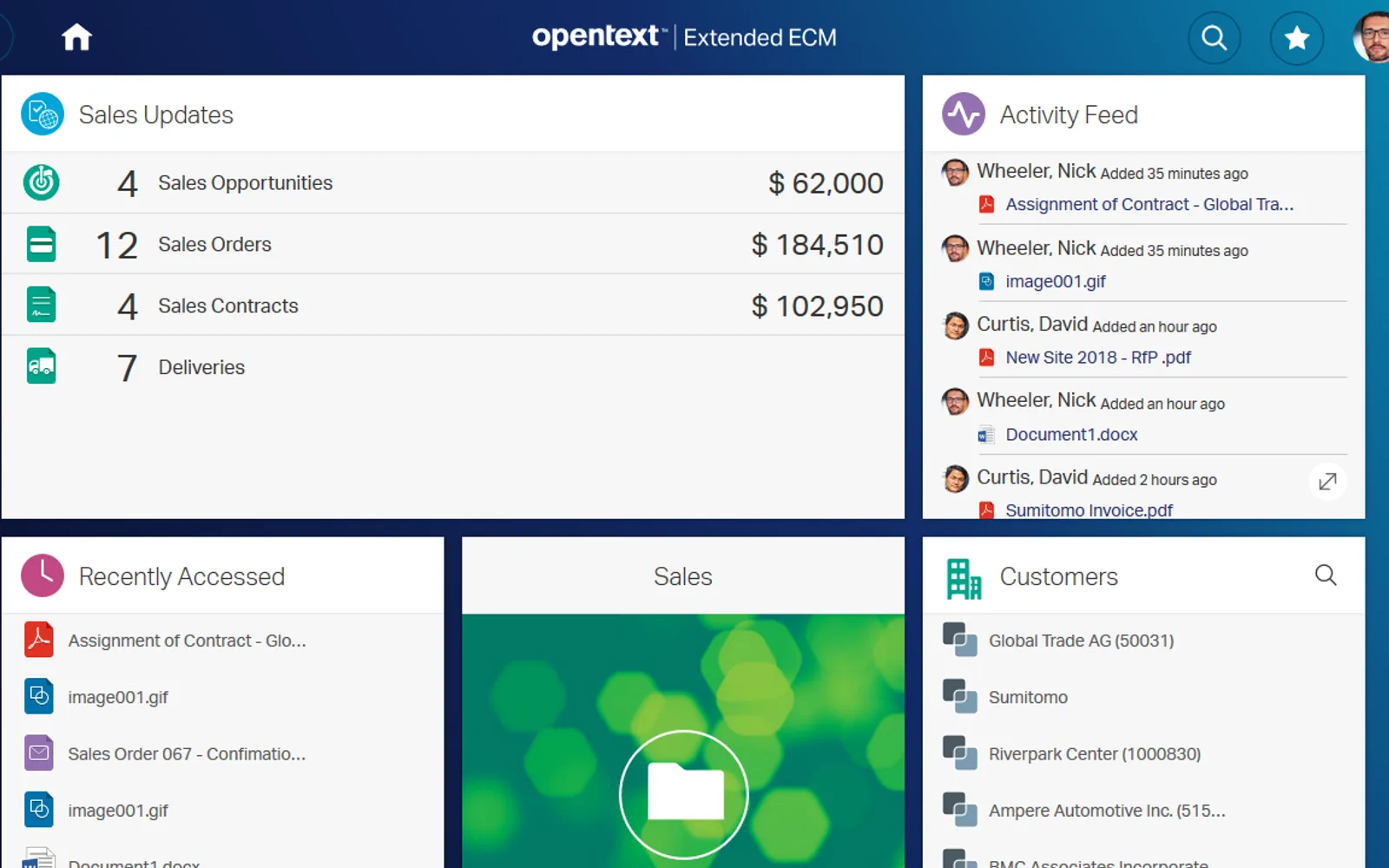The width and height of the screenshot is (1389, 868).
Task: Click the Sales Updates header icon
Action: point(42,114)
